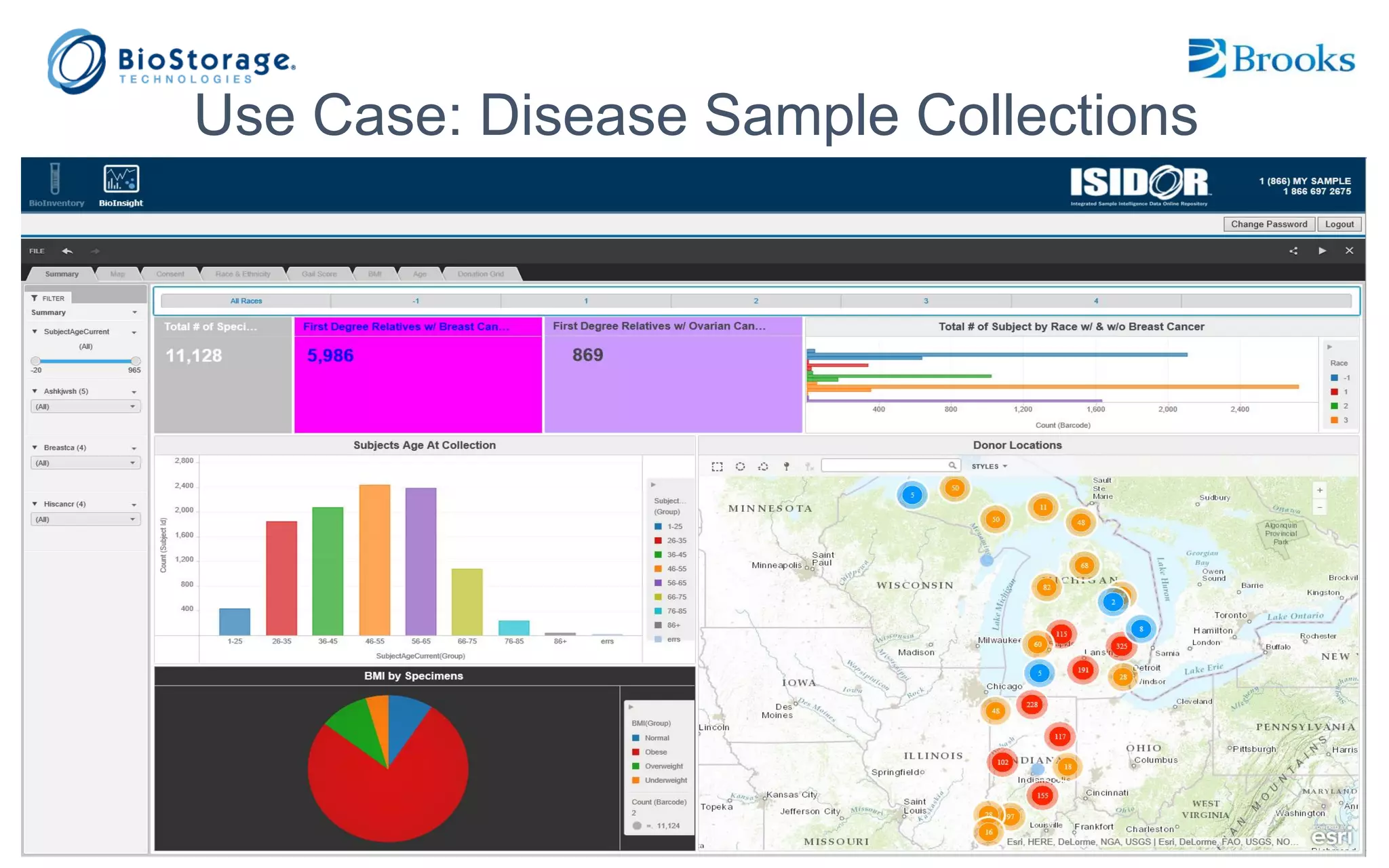This screenshot has width=1389, height=868.
Task: Toggle Normal BMI legend entry
Action: (x=650, y=738)
